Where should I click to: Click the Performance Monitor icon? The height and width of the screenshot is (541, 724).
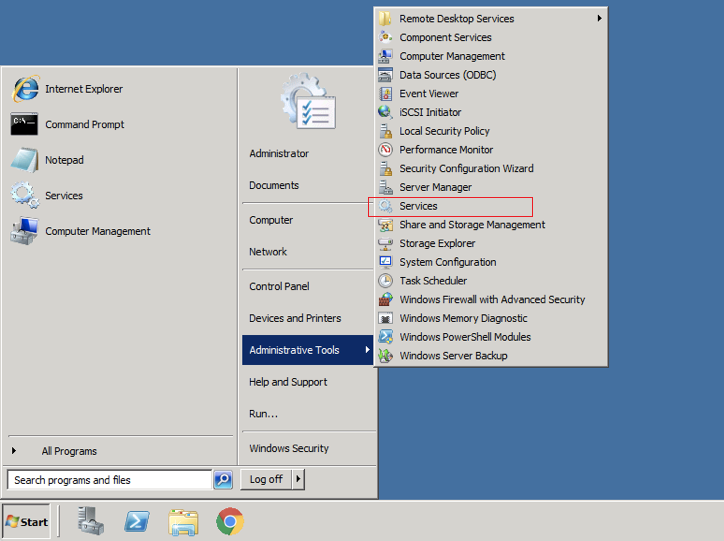(385, 150)
